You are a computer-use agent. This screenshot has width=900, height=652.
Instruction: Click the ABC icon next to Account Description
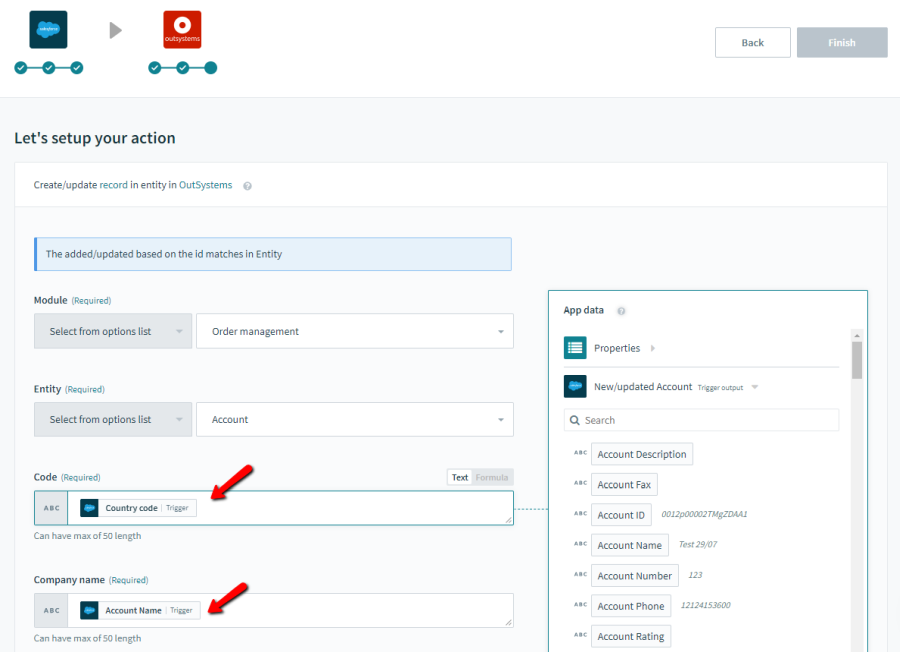tap(580, 453)
